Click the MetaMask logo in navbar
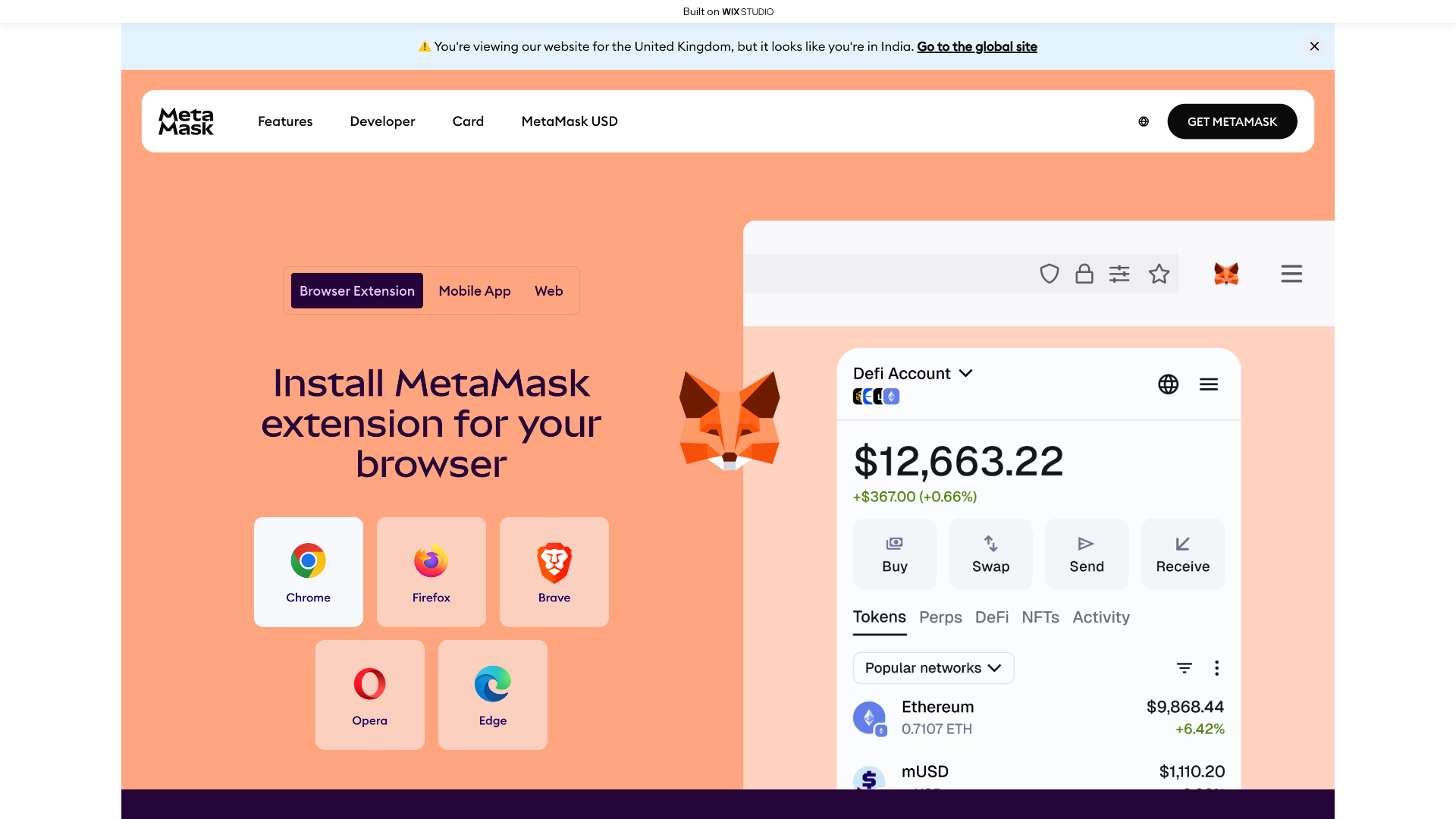This screenshot has height=819, width=1456. coord(186,121)
